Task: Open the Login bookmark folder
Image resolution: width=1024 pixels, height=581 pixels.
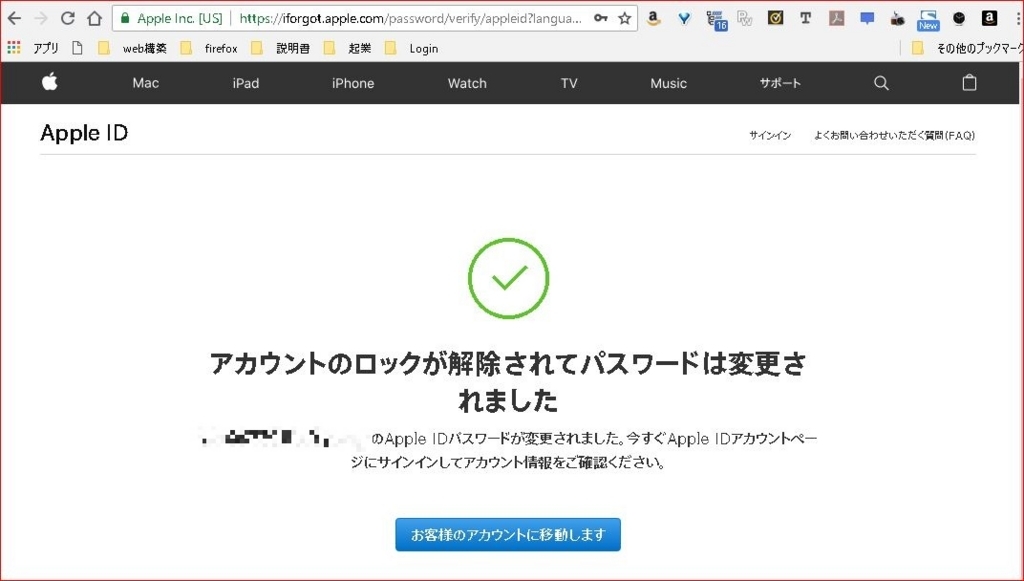Action: click(411, 48)
